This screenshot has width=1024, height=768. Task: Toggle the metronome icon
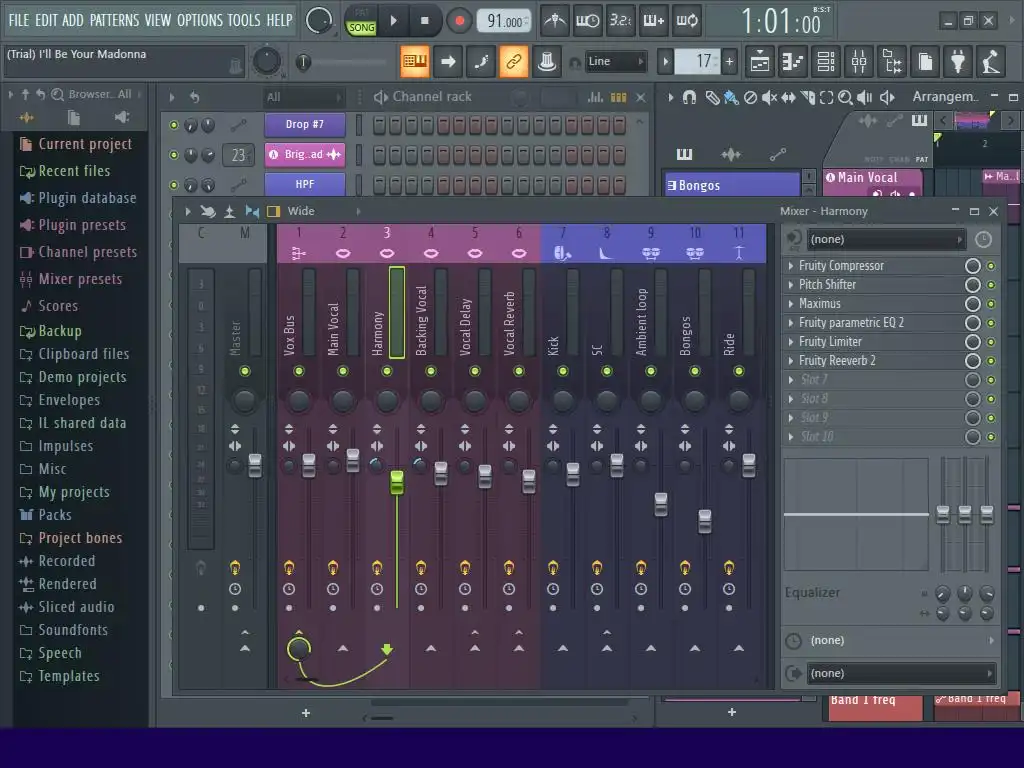coord(555,21)
